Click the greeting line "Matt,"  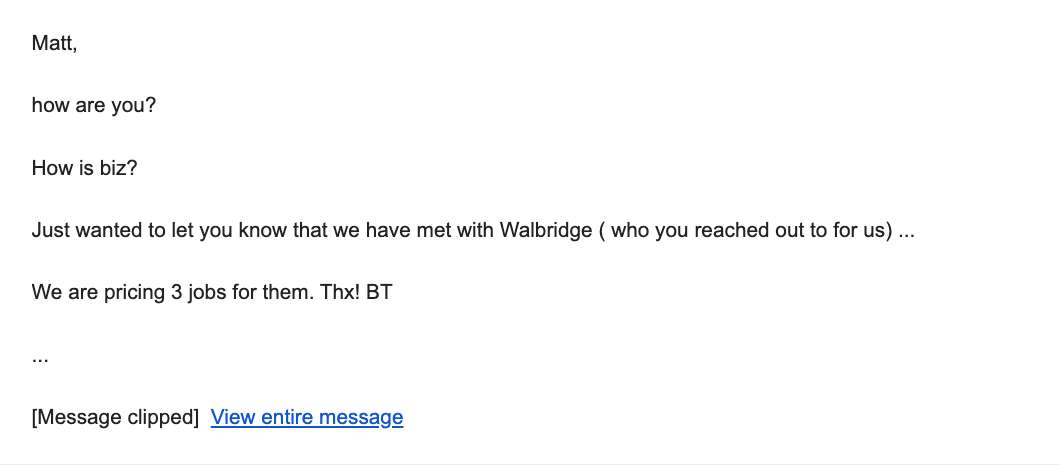(55, 43)
